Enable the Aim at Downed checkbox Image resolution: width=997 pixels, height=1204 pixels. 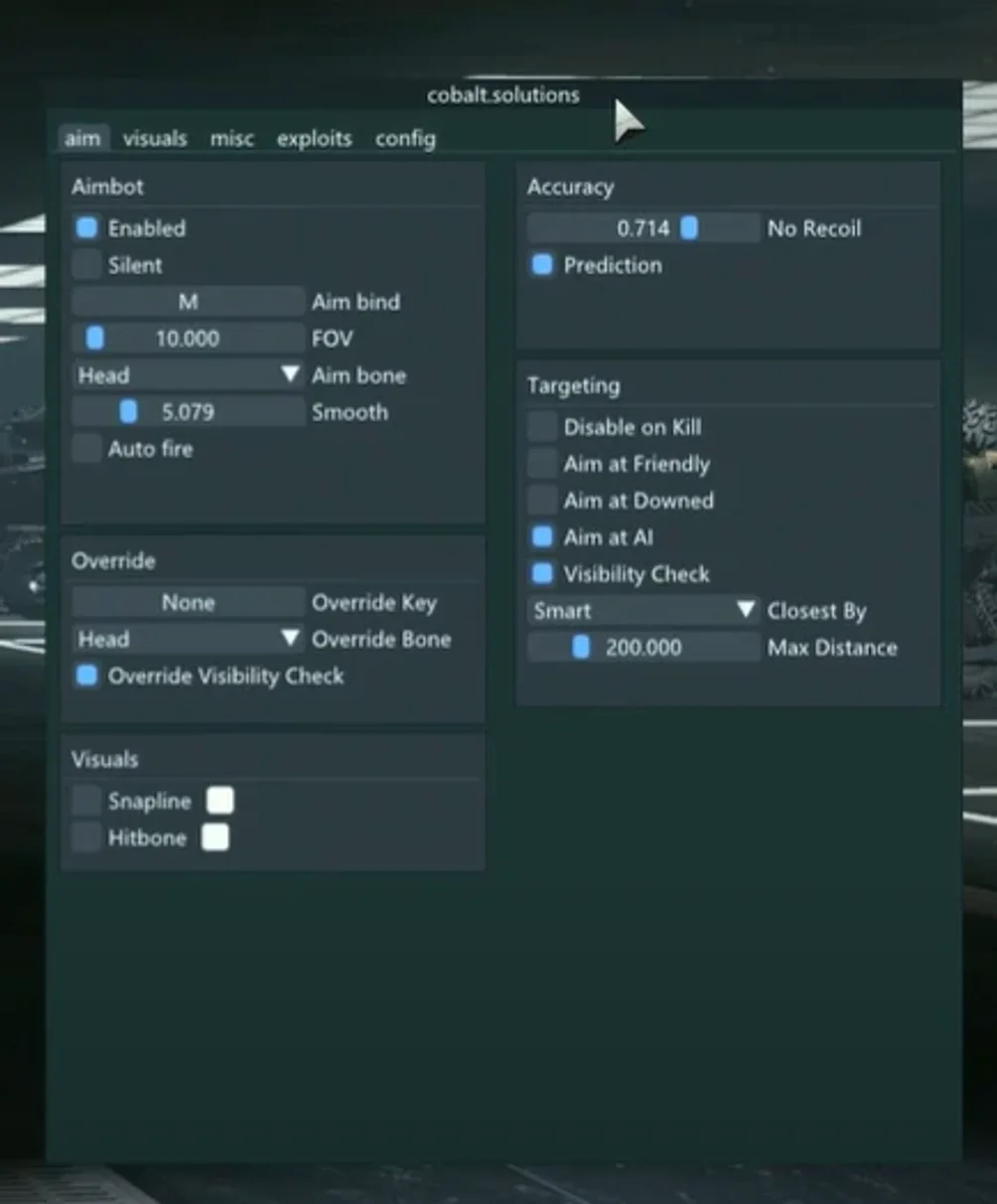pos(542,500)
